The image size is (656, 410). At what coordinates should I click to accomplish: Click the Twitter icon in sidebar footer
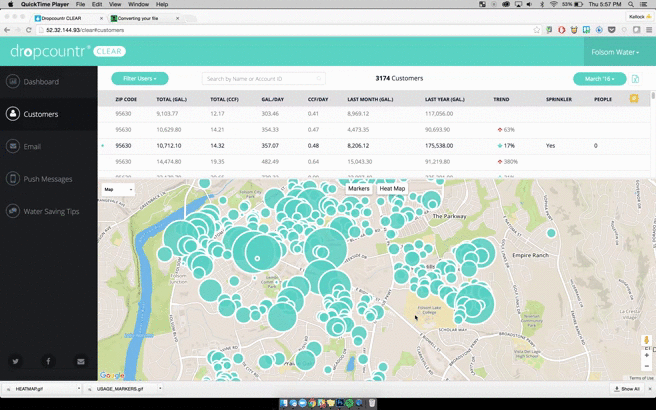15,361
